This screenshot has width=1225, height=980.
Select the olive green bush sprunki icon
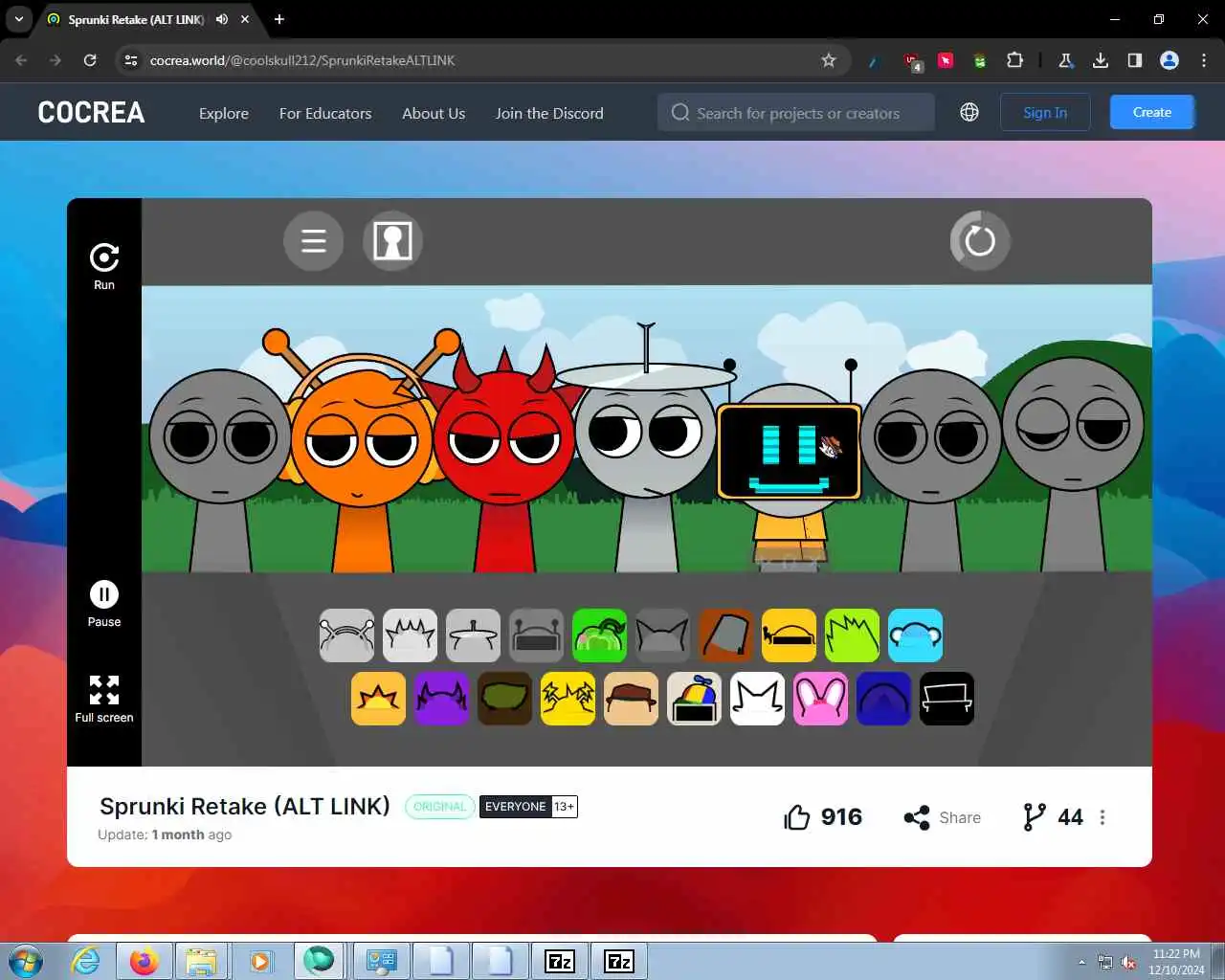point(504,699)
